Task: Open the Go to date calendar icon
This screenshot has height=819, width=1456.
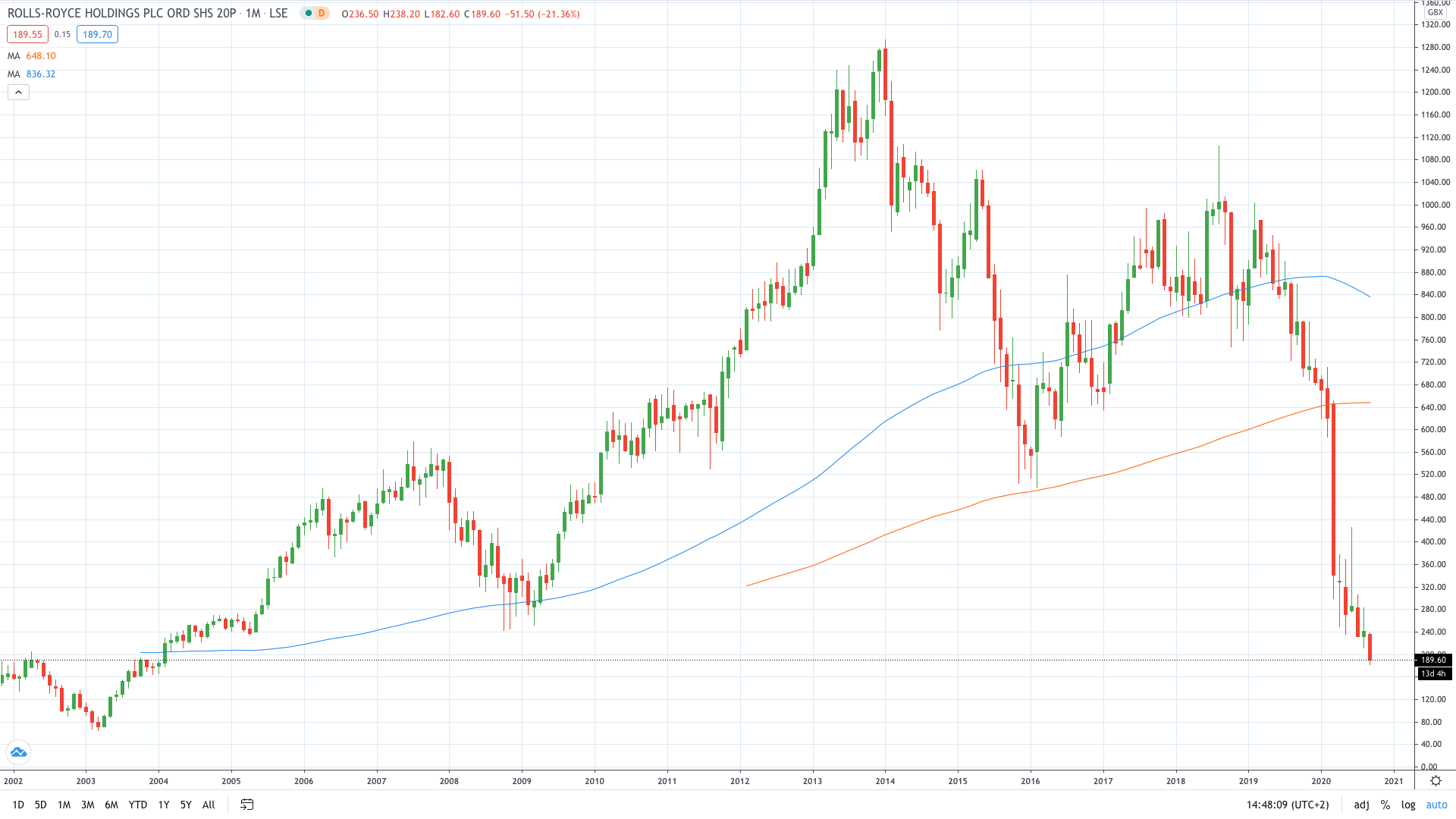Action: [x=247, y=805]
